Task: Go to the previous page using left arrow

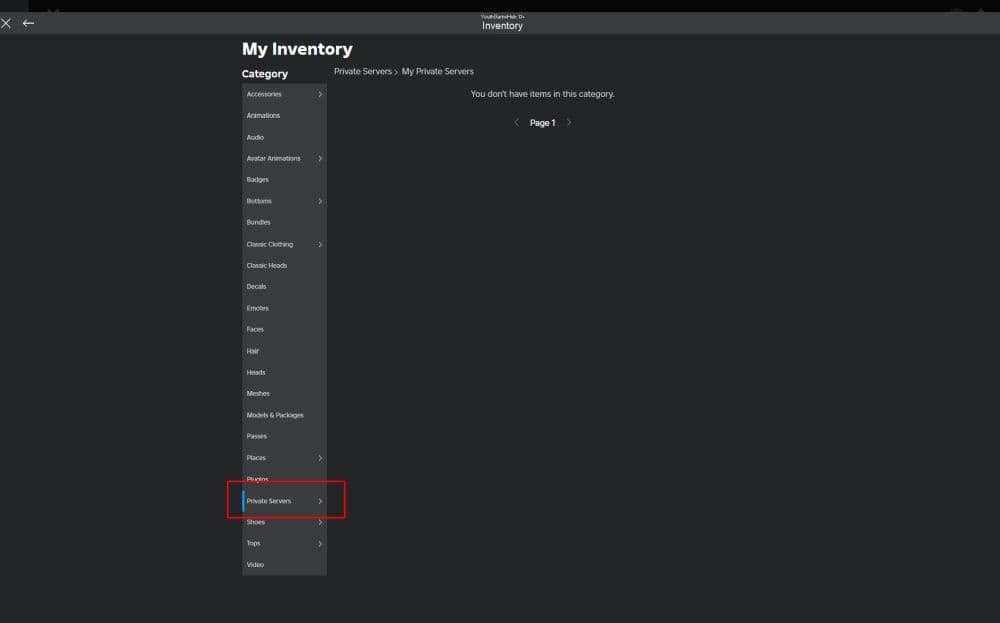Action: pos(516,122)
